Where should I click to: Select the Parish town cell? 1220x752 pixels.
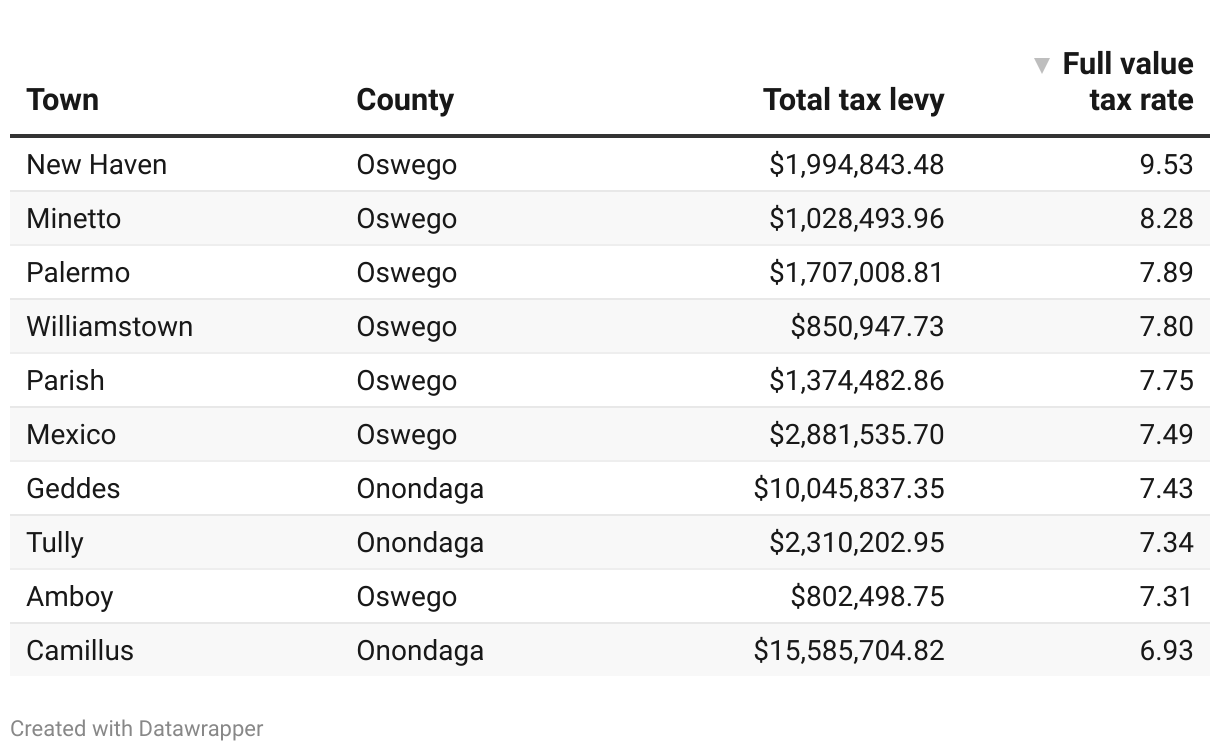(65, 380)
